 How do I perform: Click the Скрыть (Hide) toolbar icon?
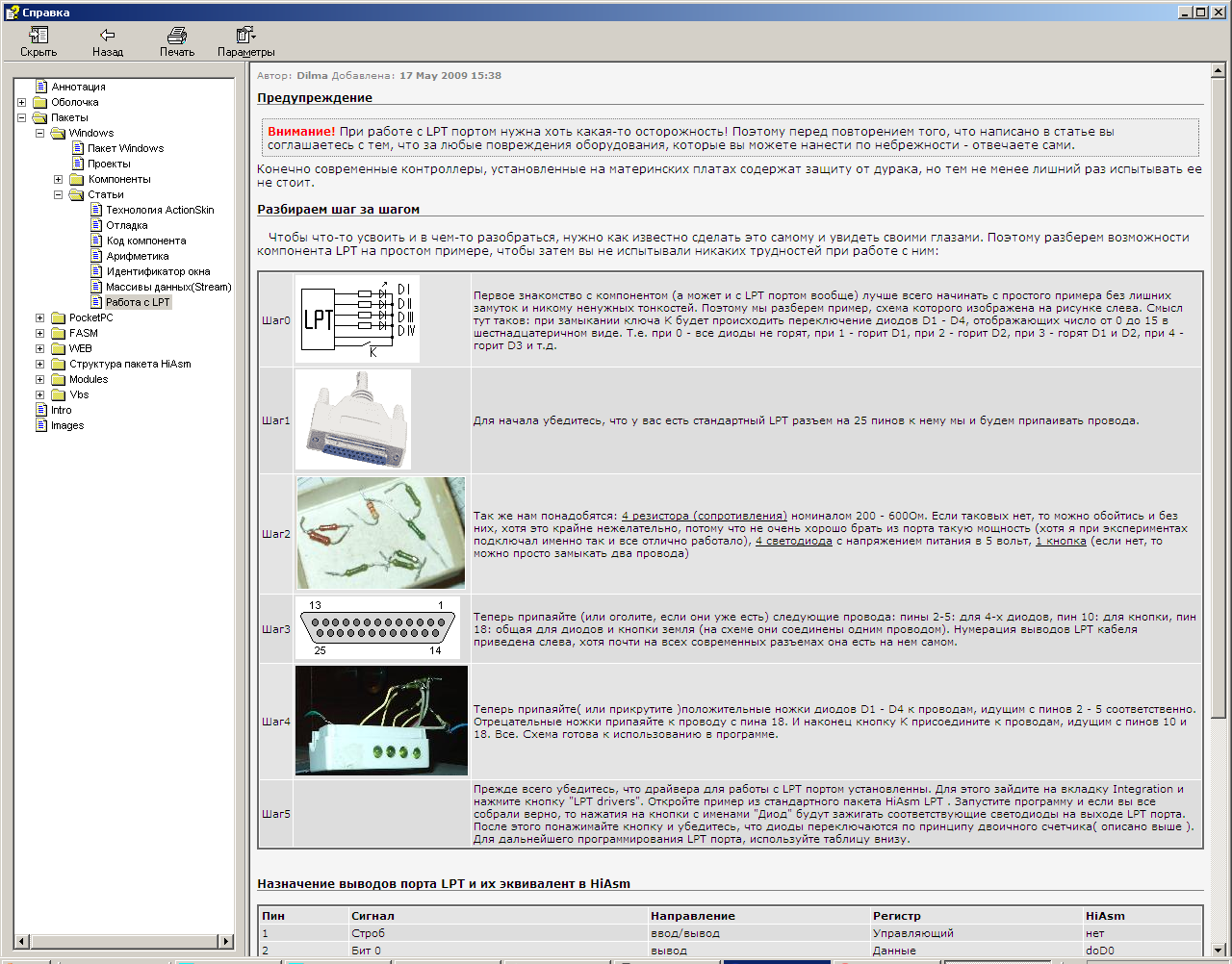(38, 36)
